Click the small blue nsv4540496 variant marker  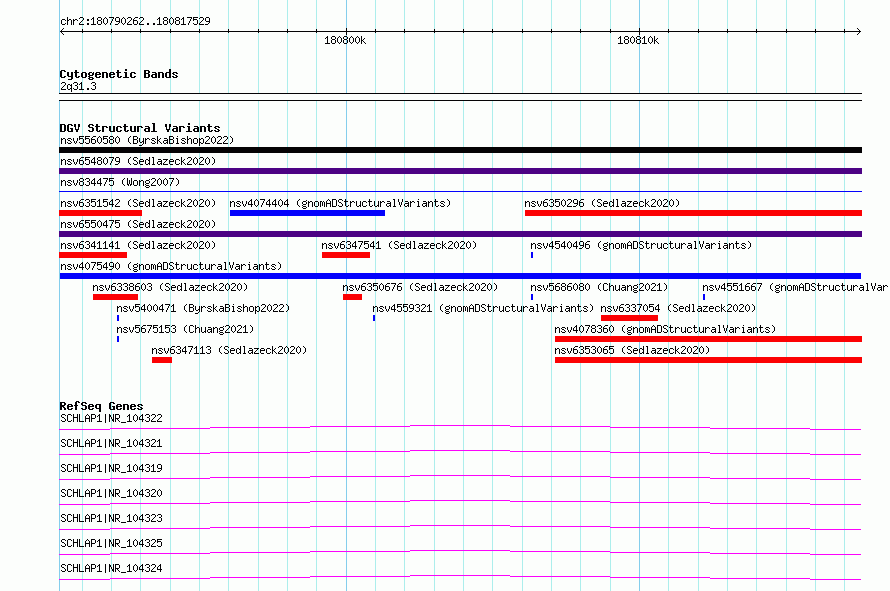532,255
